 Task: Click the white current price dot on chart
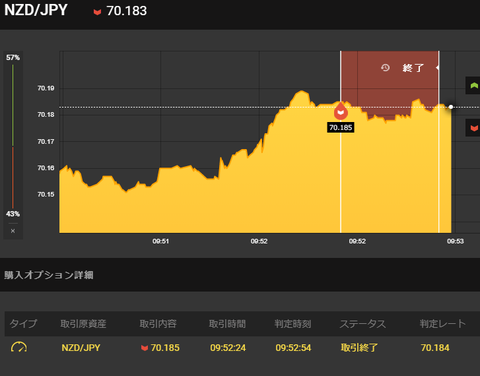(x=451, y=107)
